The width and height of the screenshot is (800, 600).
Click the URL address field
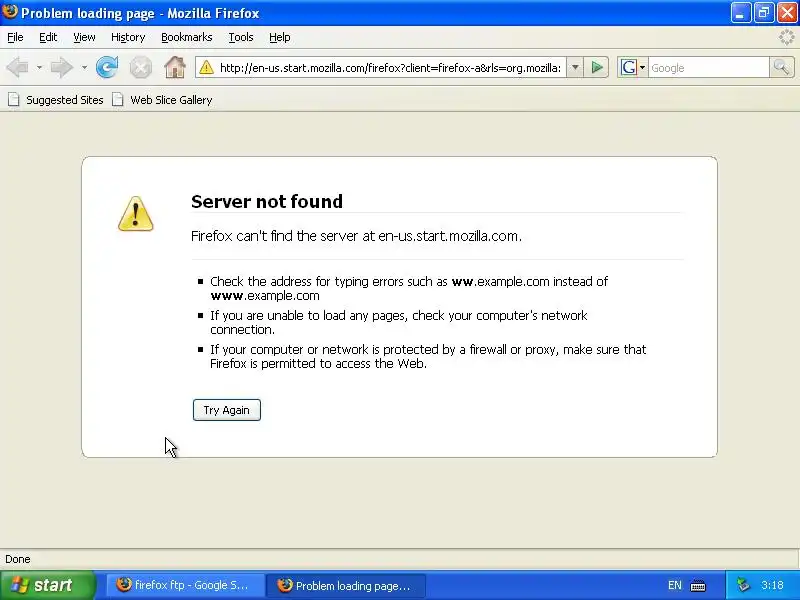coord(390,68)
